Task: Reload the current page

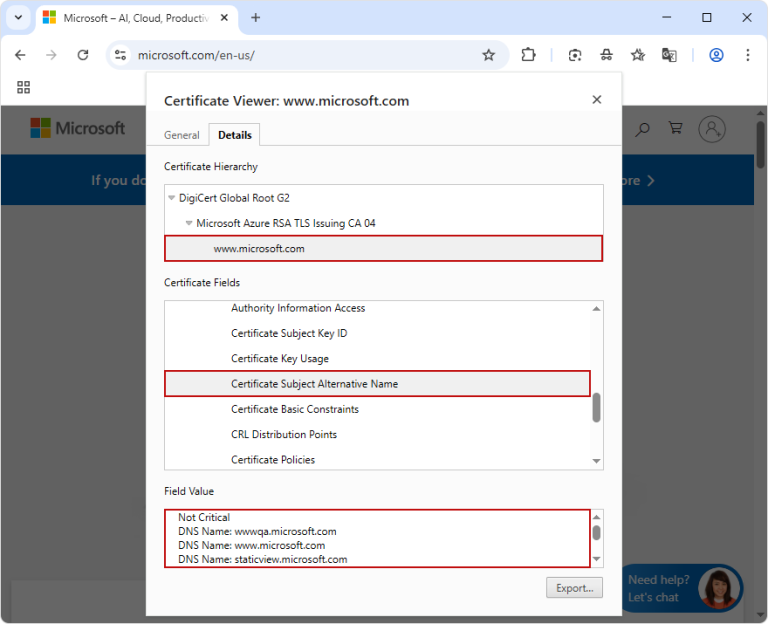Action: coord(83,55)
